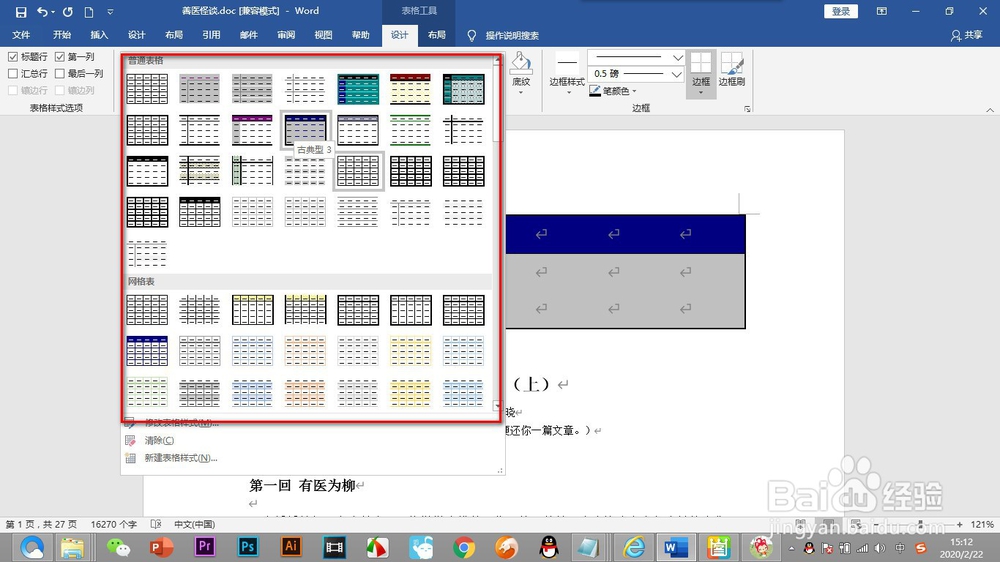Click the 边框样式 line preview icon
Screen dimensions: 1000x562
[x=567, y=63]
